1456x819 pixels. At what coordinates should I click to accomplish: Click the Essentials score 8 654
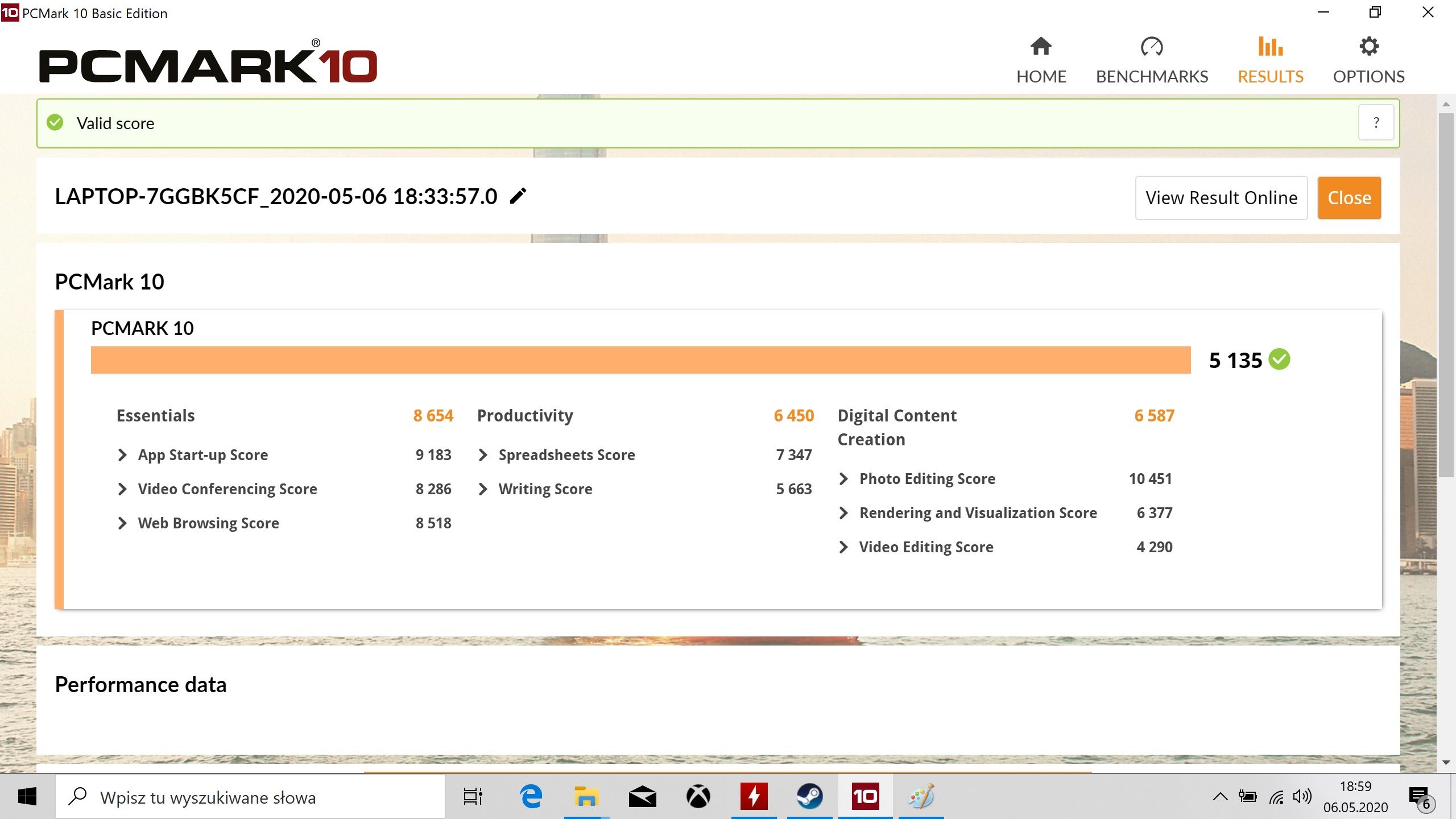(x=433, y=416)
